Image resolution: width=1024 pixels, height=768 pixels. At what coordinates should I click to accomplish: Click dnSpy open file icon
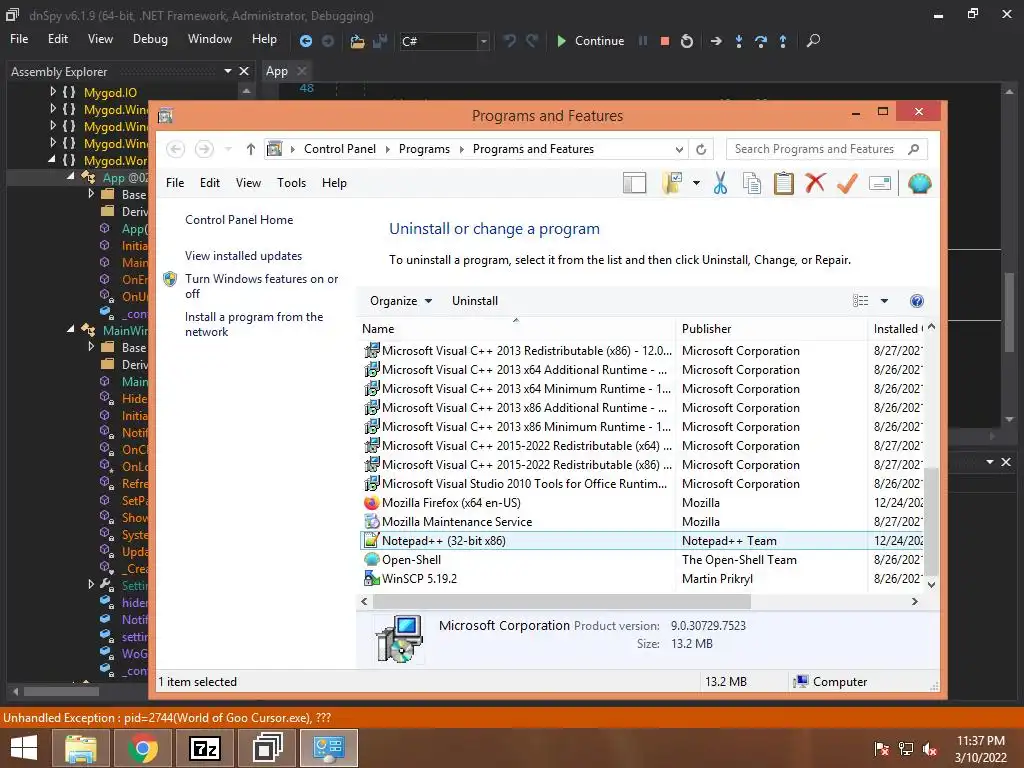click(x=357, y=40)
